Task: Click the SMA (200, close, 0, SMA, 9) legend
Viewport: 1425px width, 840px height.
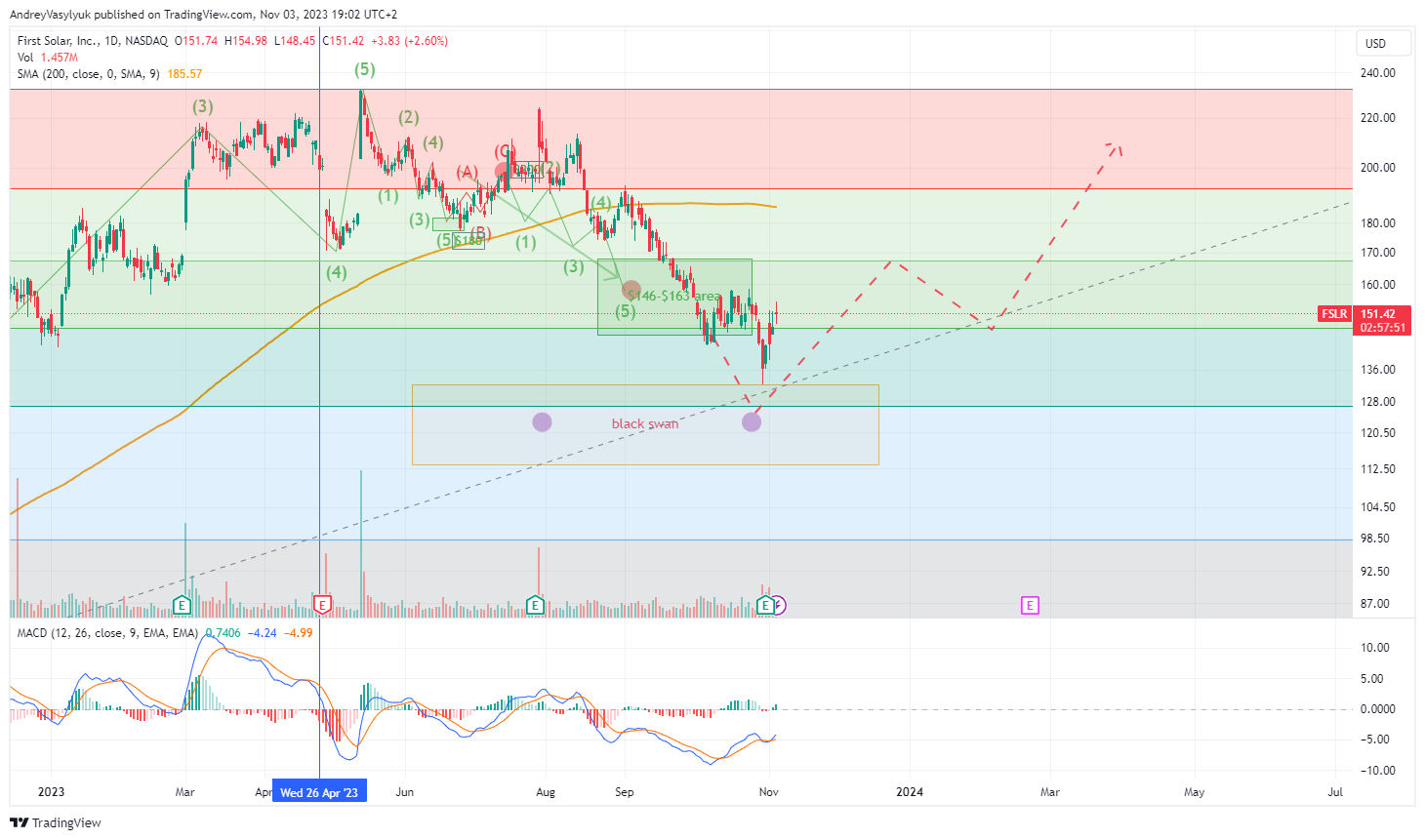Action: point(89,74)
